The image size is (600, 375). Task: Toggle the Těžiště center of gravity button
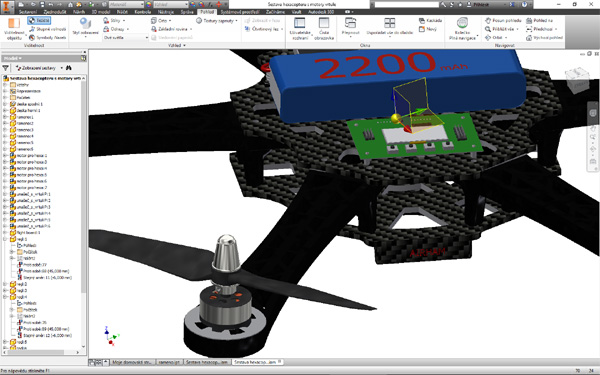click(39, 21)
